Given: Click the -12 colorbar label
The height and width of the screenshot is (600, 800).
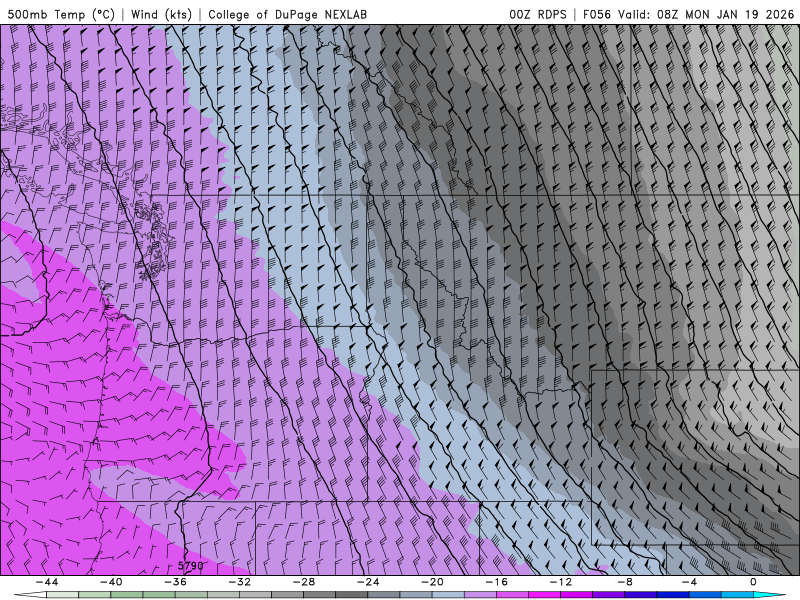Looking at the screenshot, I should (x=561, y=582).
